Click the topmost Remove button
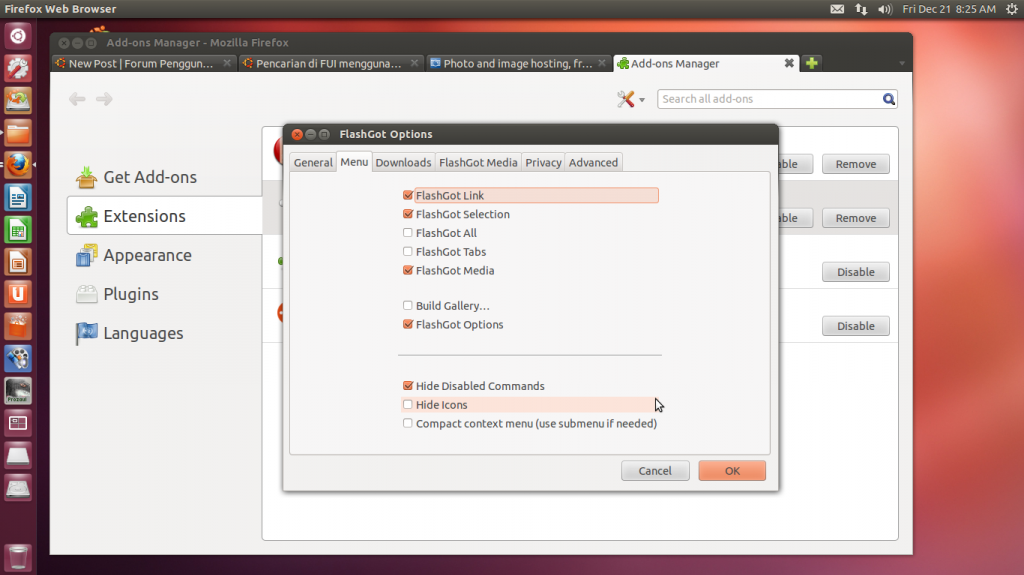The width and height of the screenshot is (1024, 575). click(x=856, y=164)
